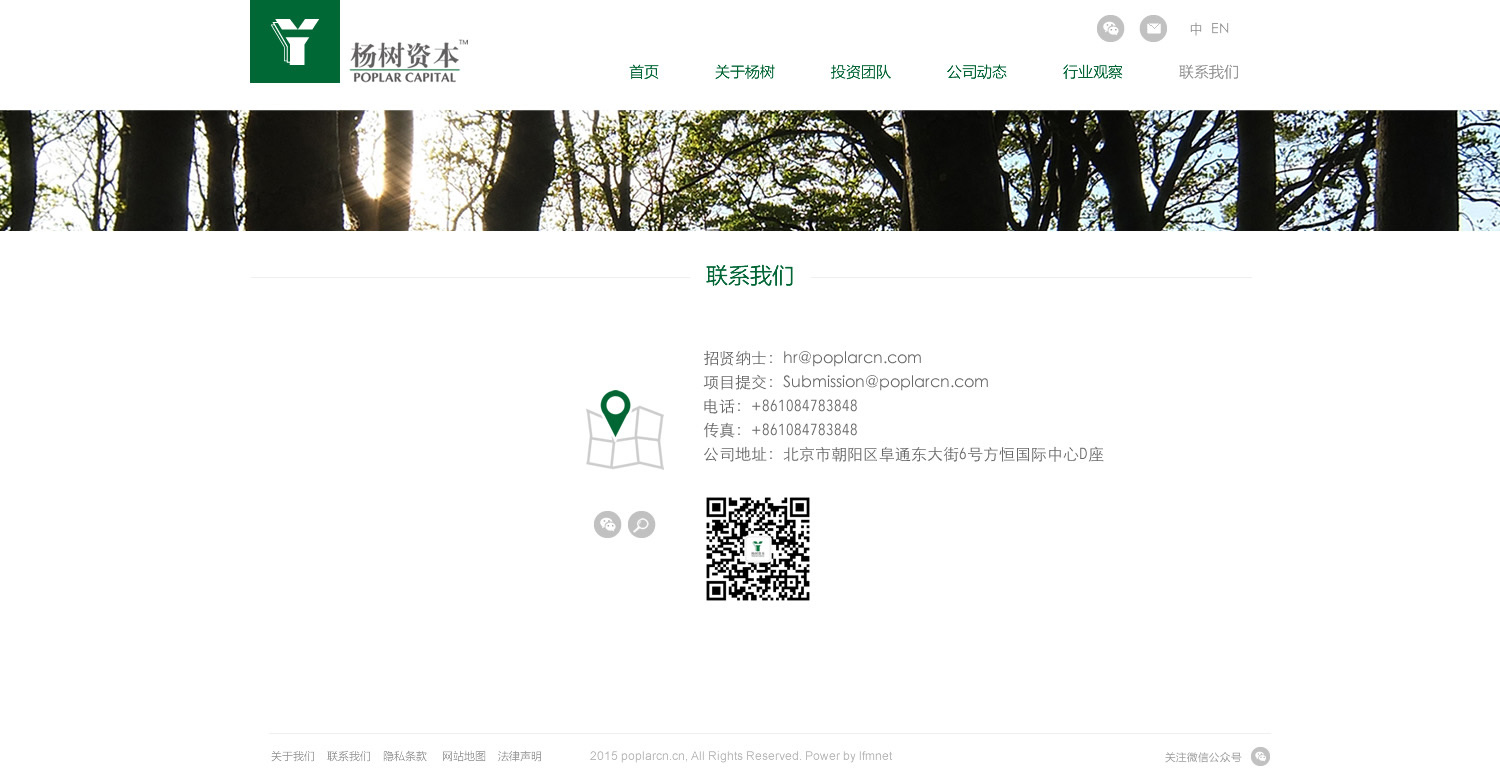Select 行业观察 in the navigation bar
The height and width of the screenshot is (776, 1500).
pyautogui.click(x=1092, y=72)
